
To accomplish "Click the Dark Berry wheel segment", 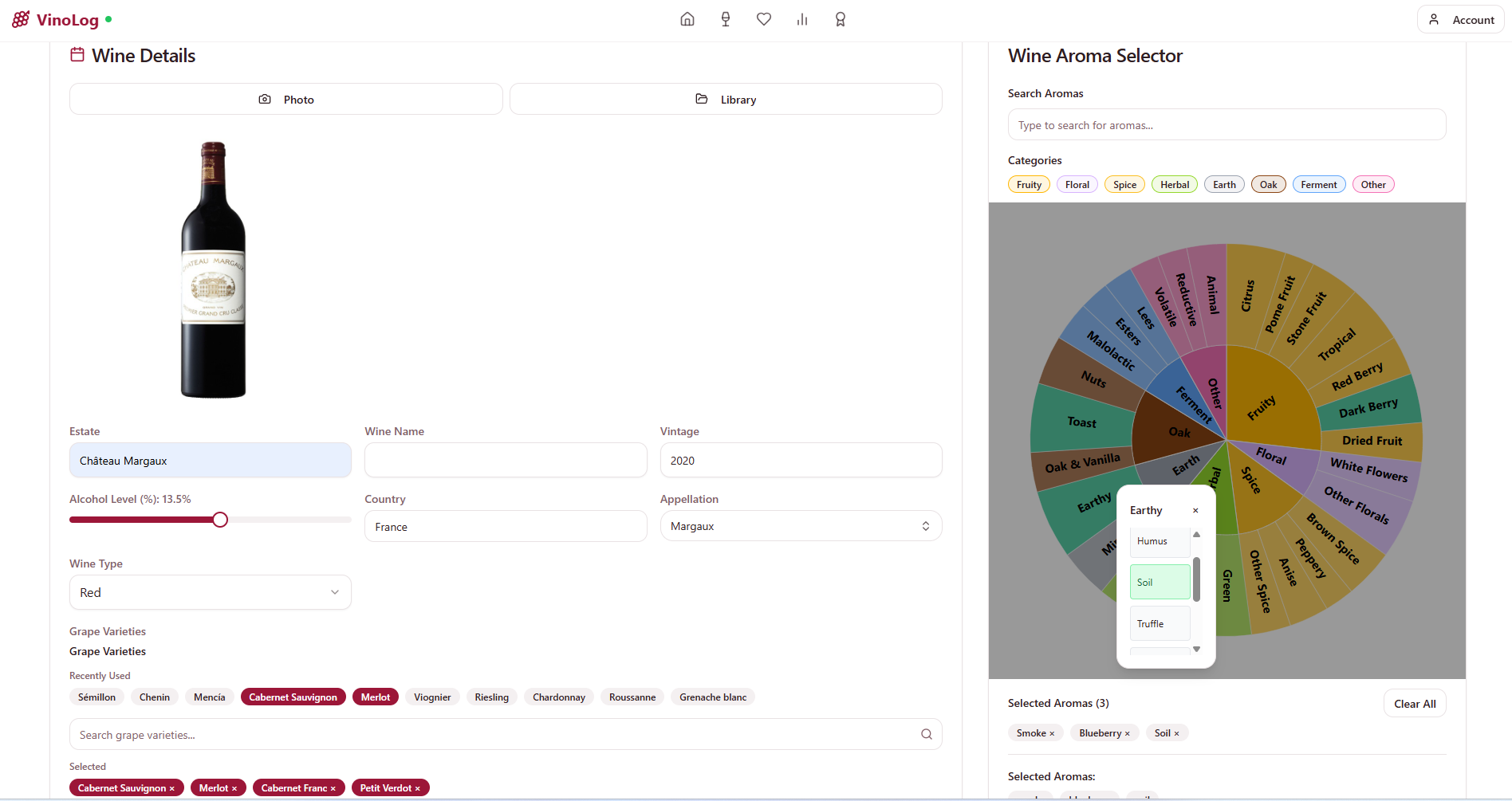I will tap(1368, 406).
